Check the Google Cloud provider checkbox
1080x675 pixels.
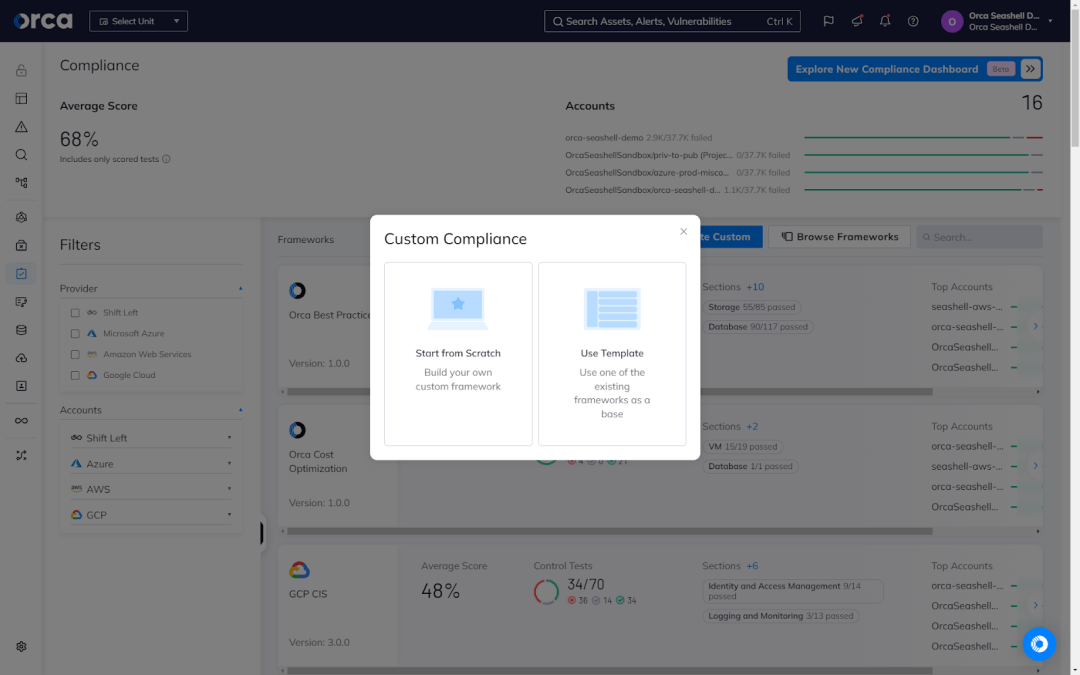pos(75,375)
